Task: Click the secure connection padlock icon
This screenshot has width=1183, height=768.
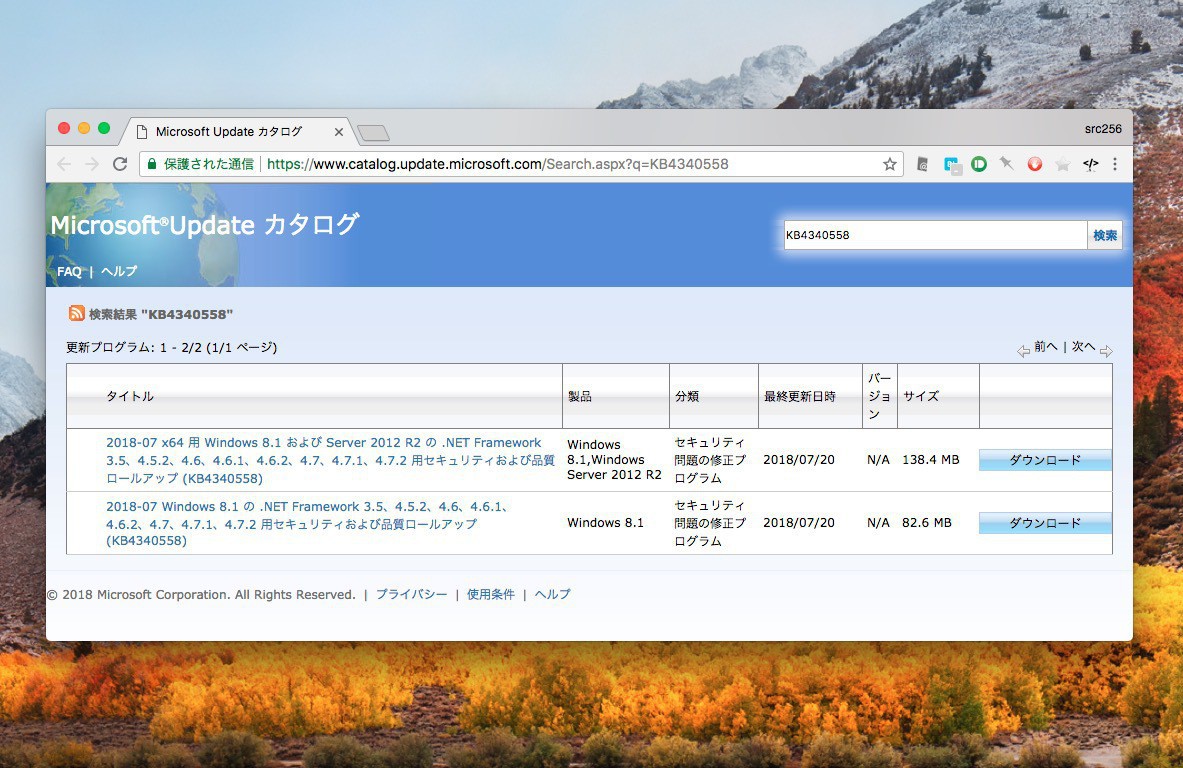Action: [x=152, y=164]
